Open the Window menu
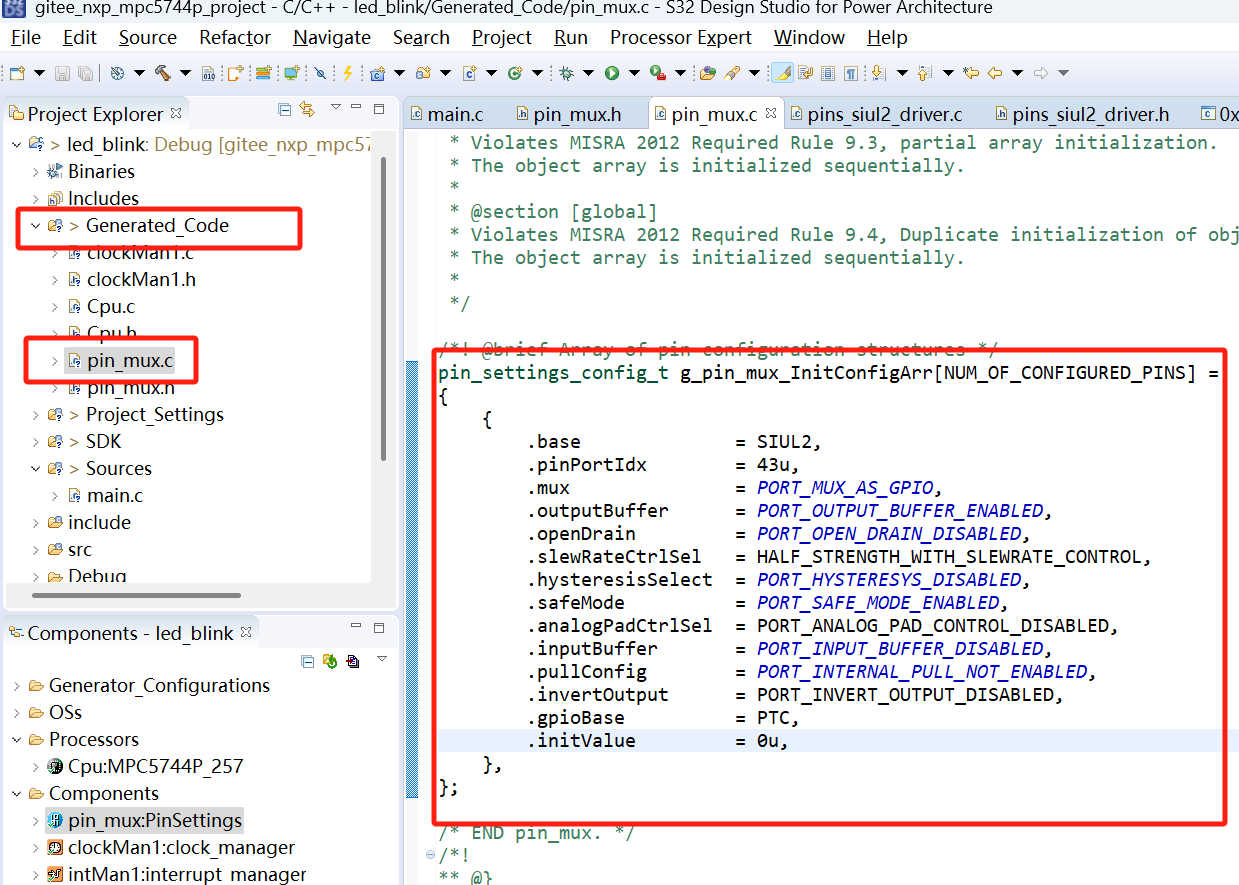1239x885 pixels. (x=809, y=38)
